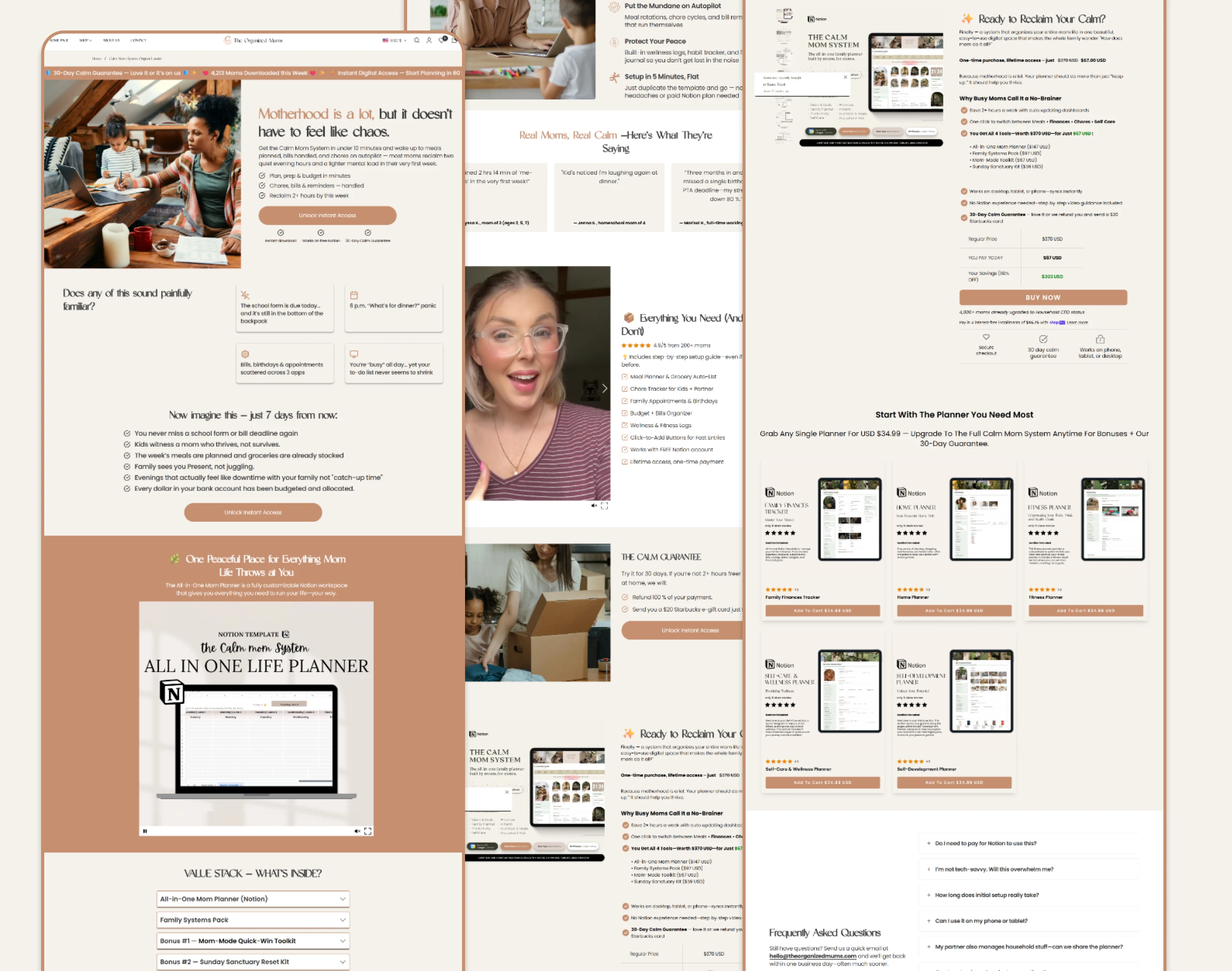
Task: Pause the All In One Life Planner video
Action: pos(145,831)
